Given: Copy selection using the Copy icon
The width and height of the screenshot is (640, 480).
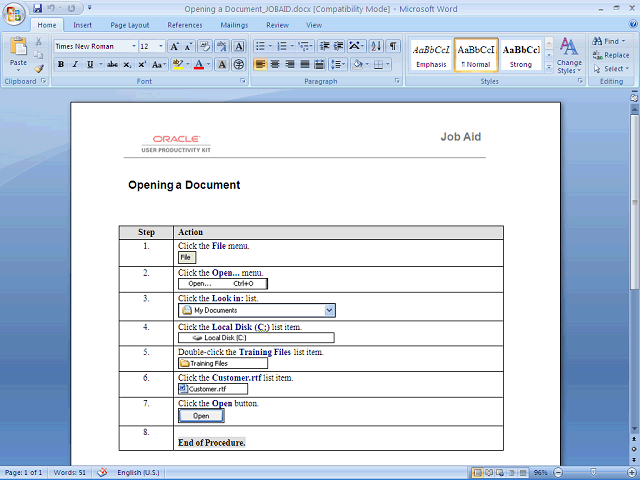Looking at the screenshot, I should [39, 55].
